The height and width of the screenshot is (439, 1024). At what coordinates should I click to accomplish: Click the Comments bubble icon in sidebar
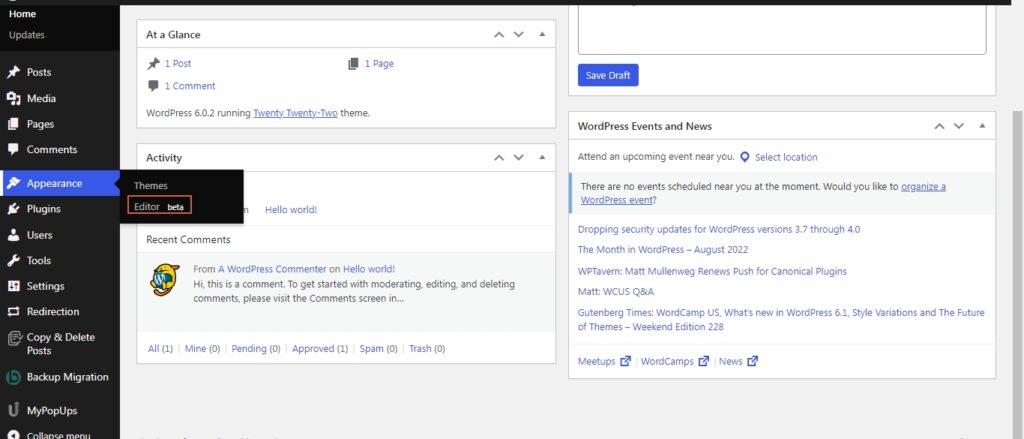[13, 150]
